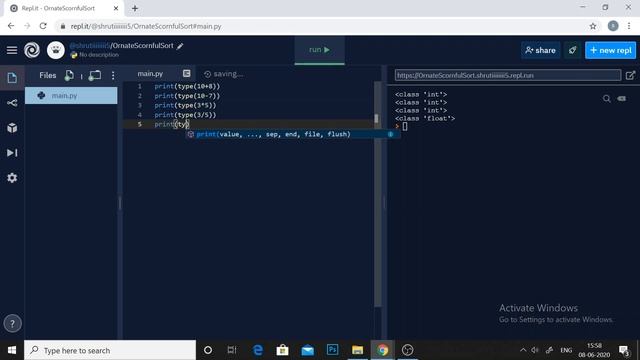Switch to main.py editor tab

[150, 74]
